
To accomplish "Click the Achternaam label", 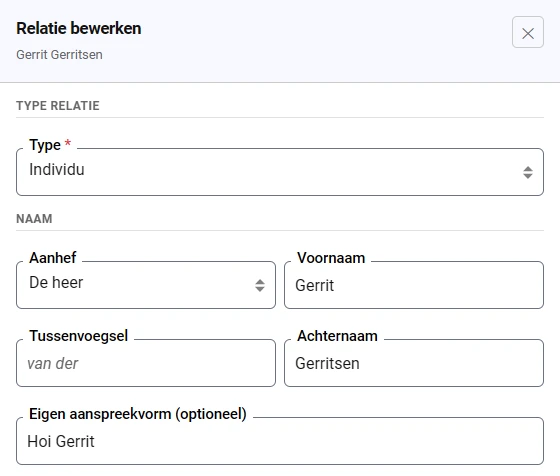I will point(338,336).
